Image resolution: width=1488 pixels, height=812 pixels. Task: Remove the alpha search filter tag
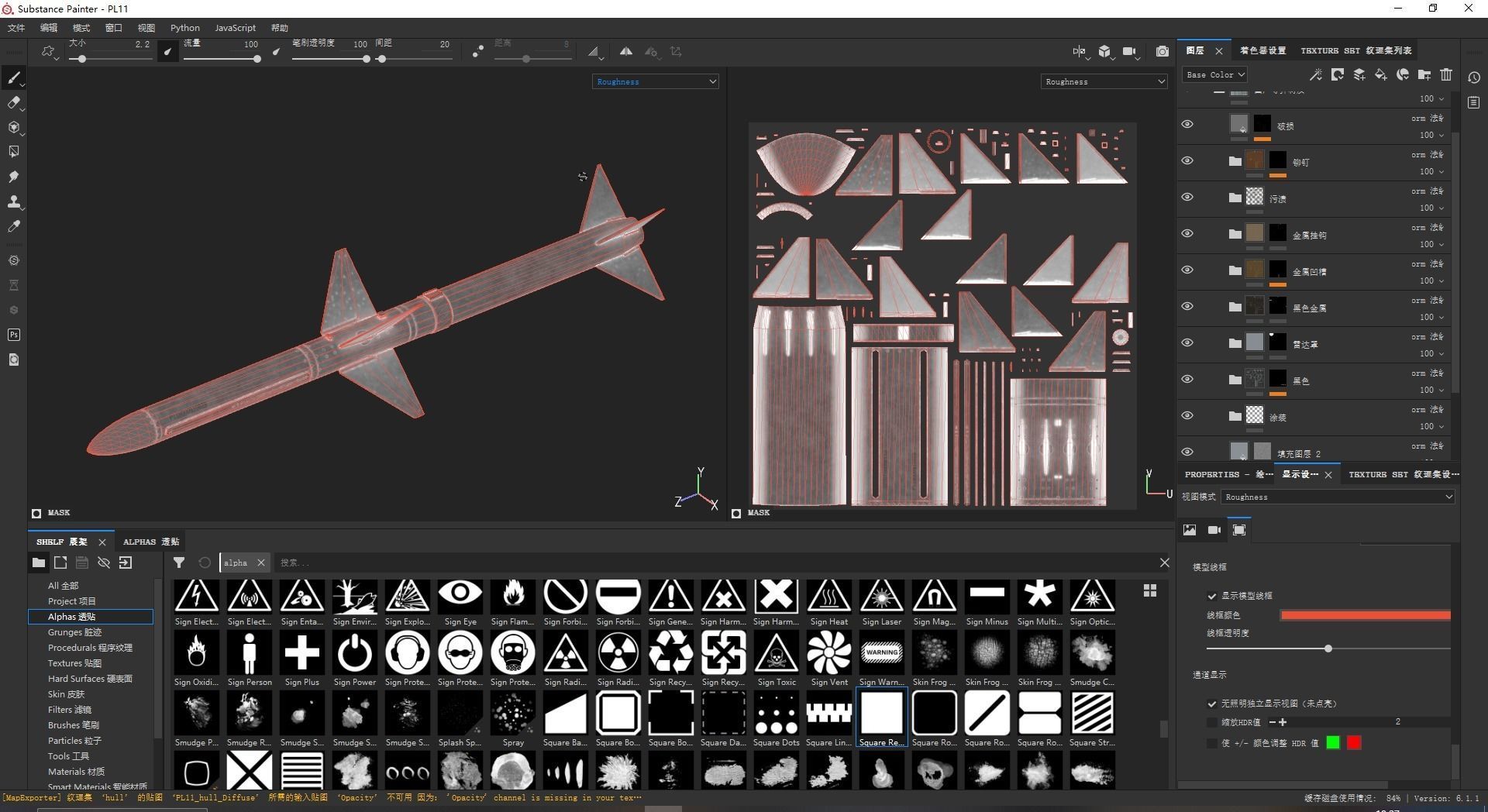[x=261, y=563]
